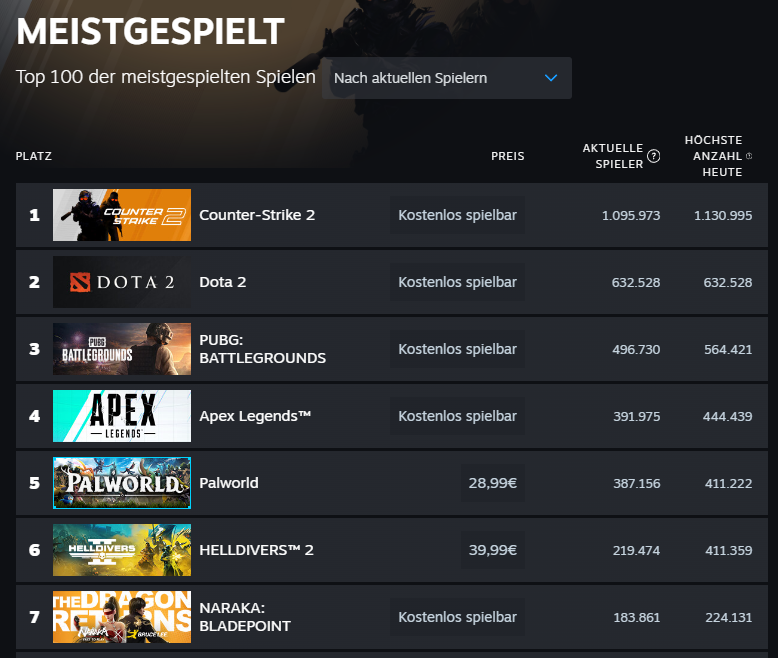Open the HELLDIVERS 2 thumbnail

[122, 550]
